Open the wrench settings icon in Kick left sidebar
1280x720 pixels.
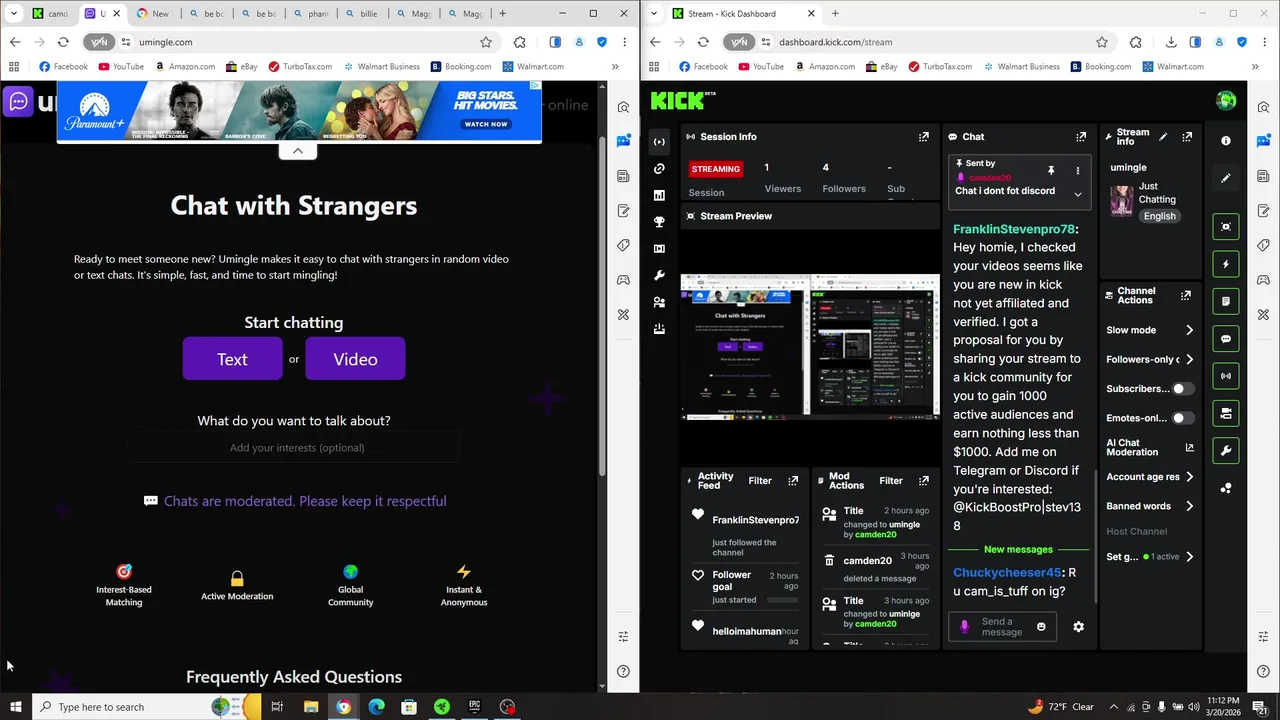659,275
